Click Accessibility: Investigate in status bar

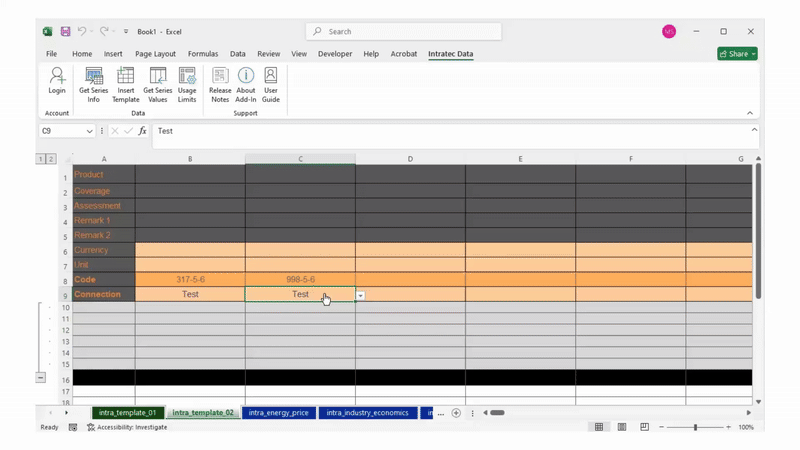[x=127, y=427]
